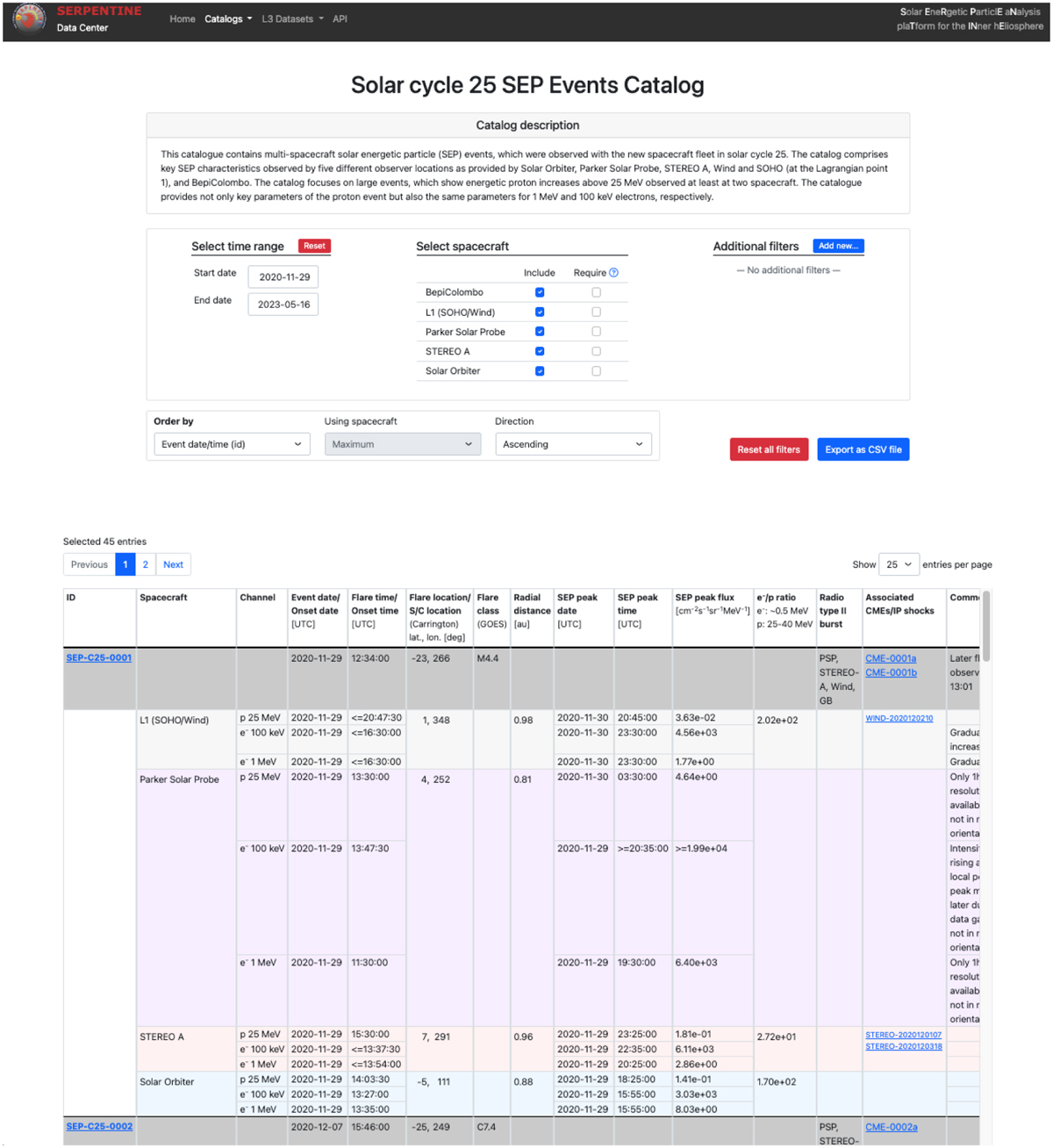Image resolution: width=1053 pixels, height=1148 pixels.
Task: Expand the Direction Ascending dropdown
Action: pos(573,444)
